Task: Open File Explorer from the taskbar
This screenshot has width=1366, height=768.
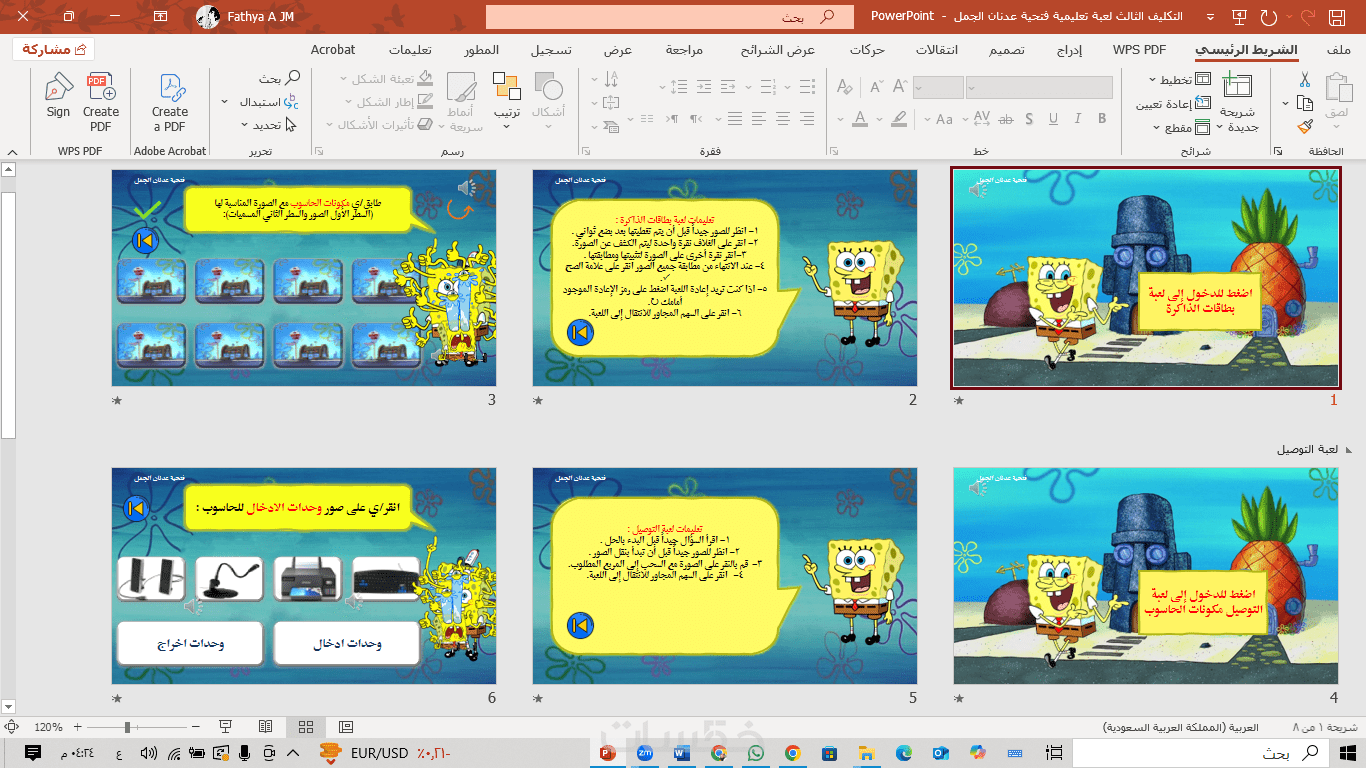Action: 866,753
